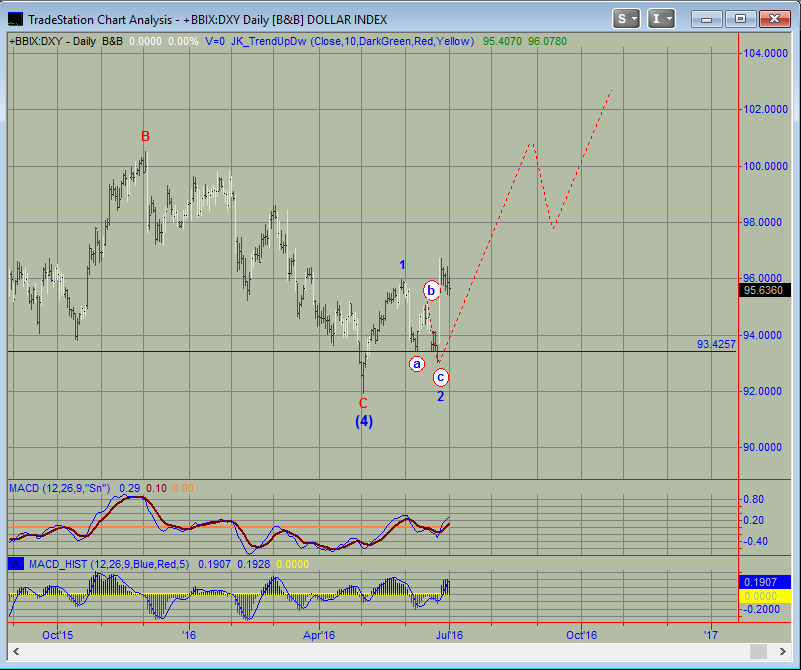Click the 0.80 MACD axis label
The width and height of the screenshot is (801, 670).
tap(755, 499)
